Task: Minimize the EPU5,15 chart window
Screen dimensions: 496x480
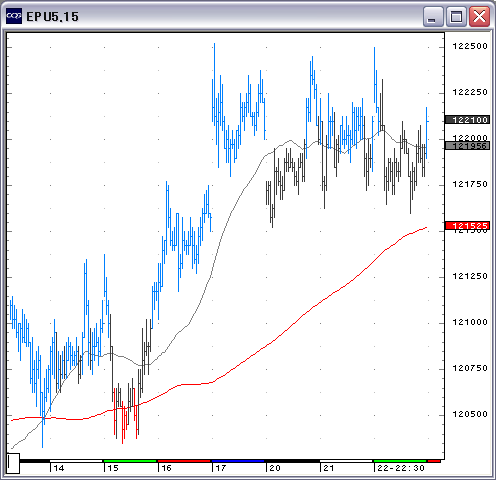Action: pyautogui.click(x=433, y=16)
